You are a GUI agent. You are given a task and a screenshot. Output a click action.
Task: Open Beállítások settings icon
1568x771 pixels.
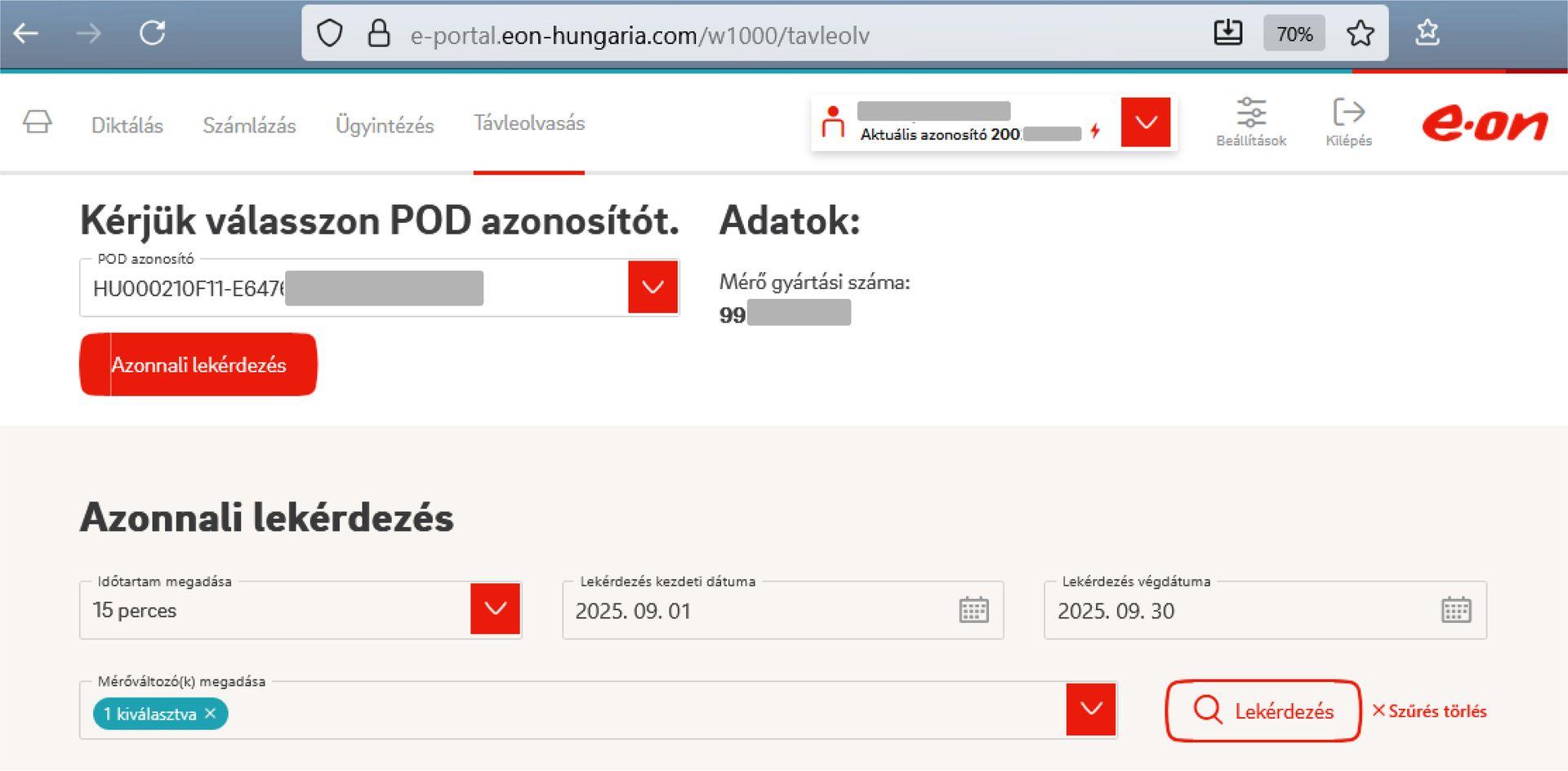pyautogui.click(x=1250, y=122)
